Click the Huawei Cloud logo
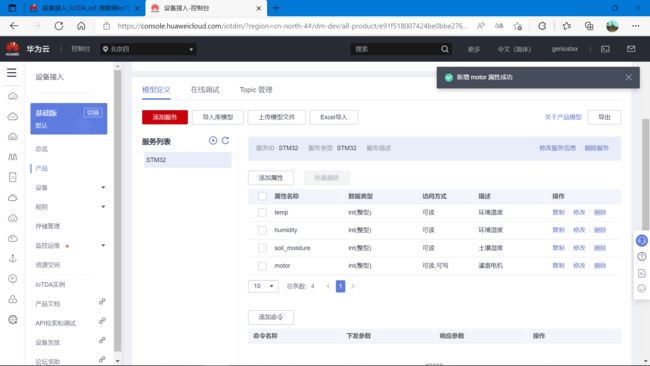This screenshot has height=366, width=650. tap(12, 49)
